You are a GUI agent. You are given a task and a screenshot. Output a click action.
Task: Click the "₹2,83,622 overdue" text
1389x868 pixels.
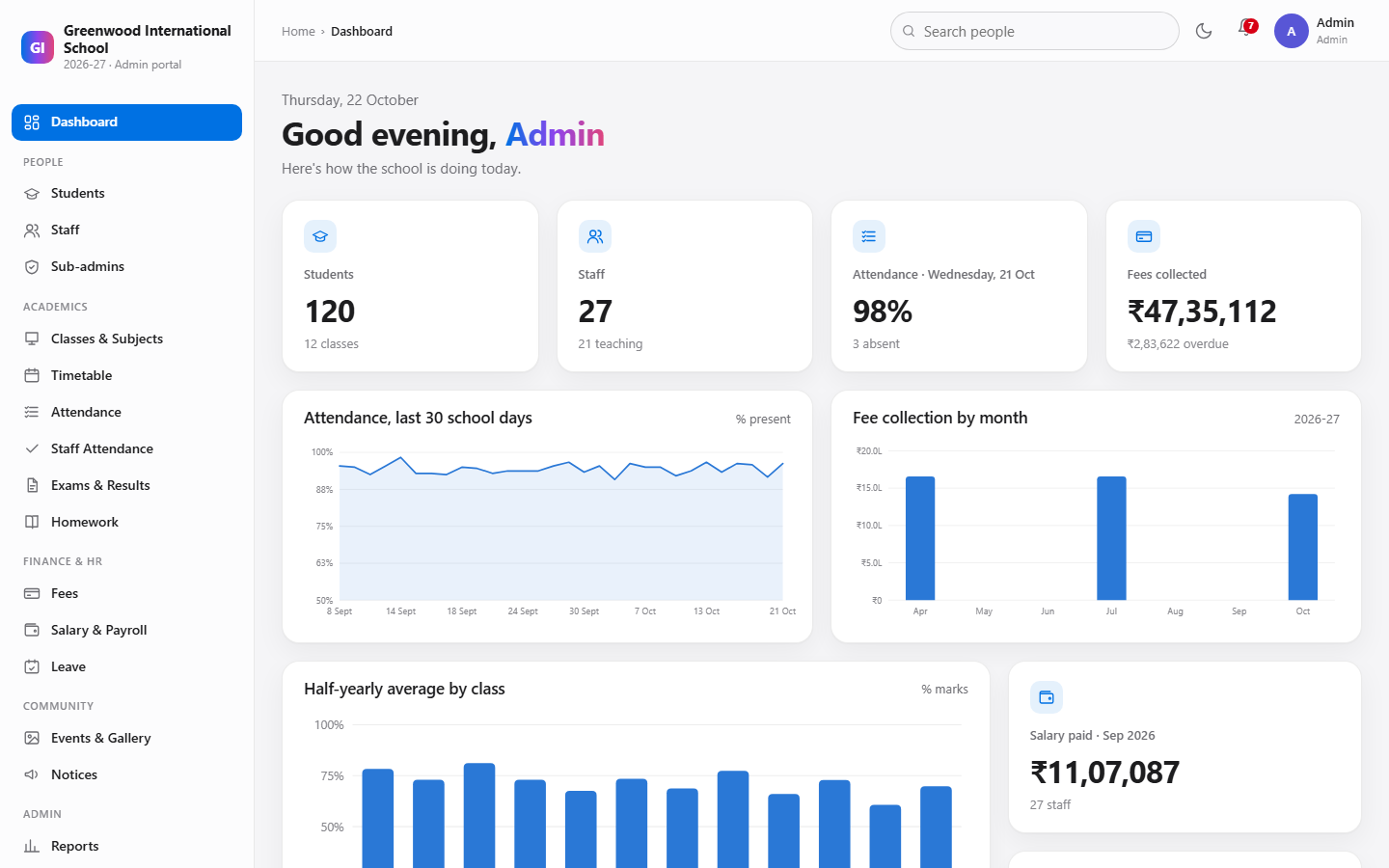[1178, 344]
